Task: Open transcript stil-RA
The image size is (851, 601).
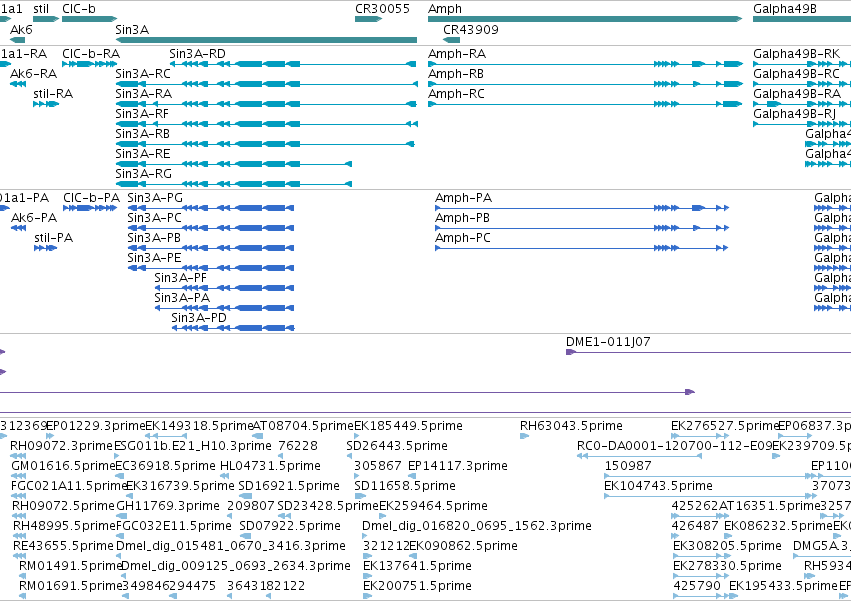Action: pos(53,94)
